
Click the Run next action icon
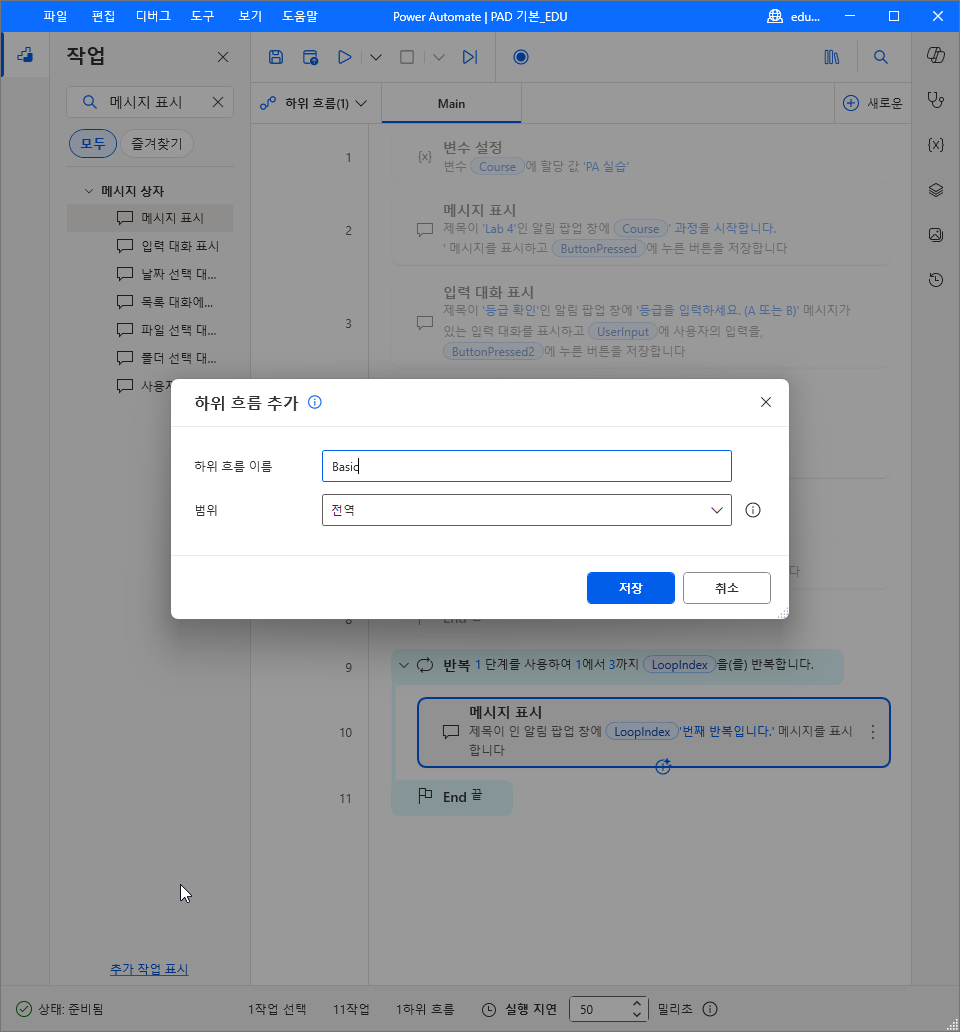point(470,57)
